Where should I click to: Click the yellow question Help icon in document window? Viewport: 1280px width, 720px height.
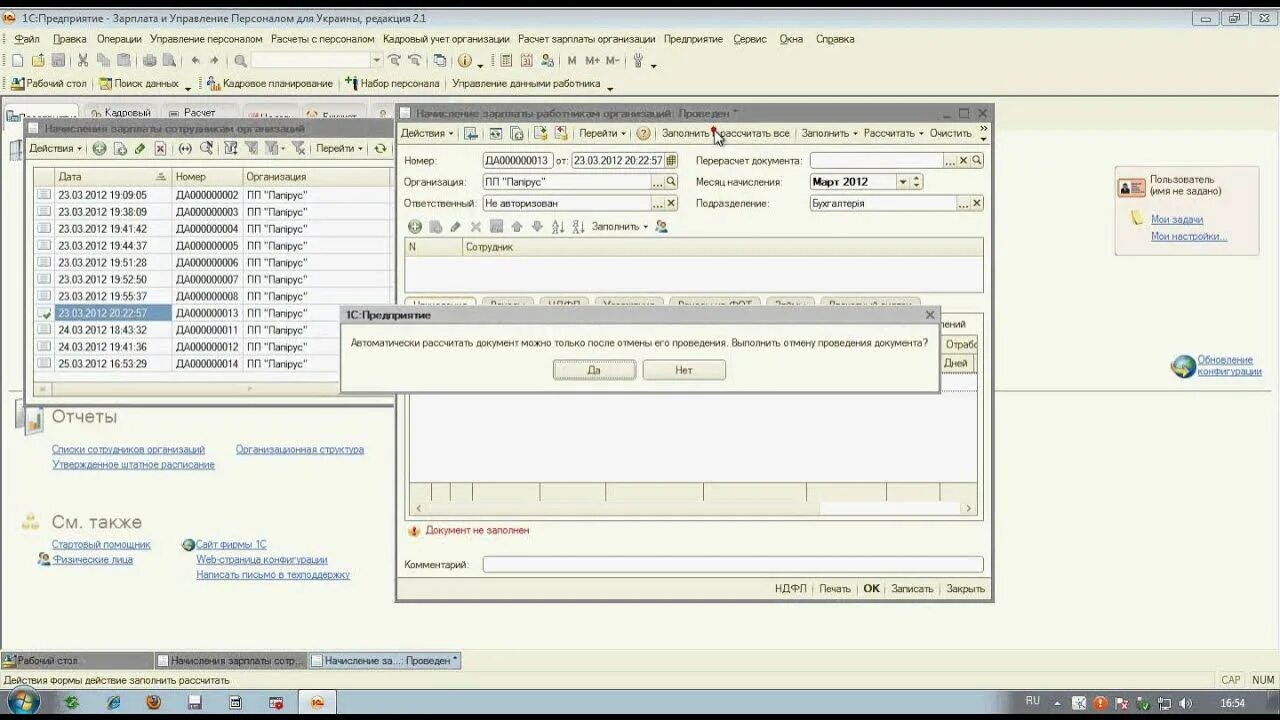click(x=643, y=133)
